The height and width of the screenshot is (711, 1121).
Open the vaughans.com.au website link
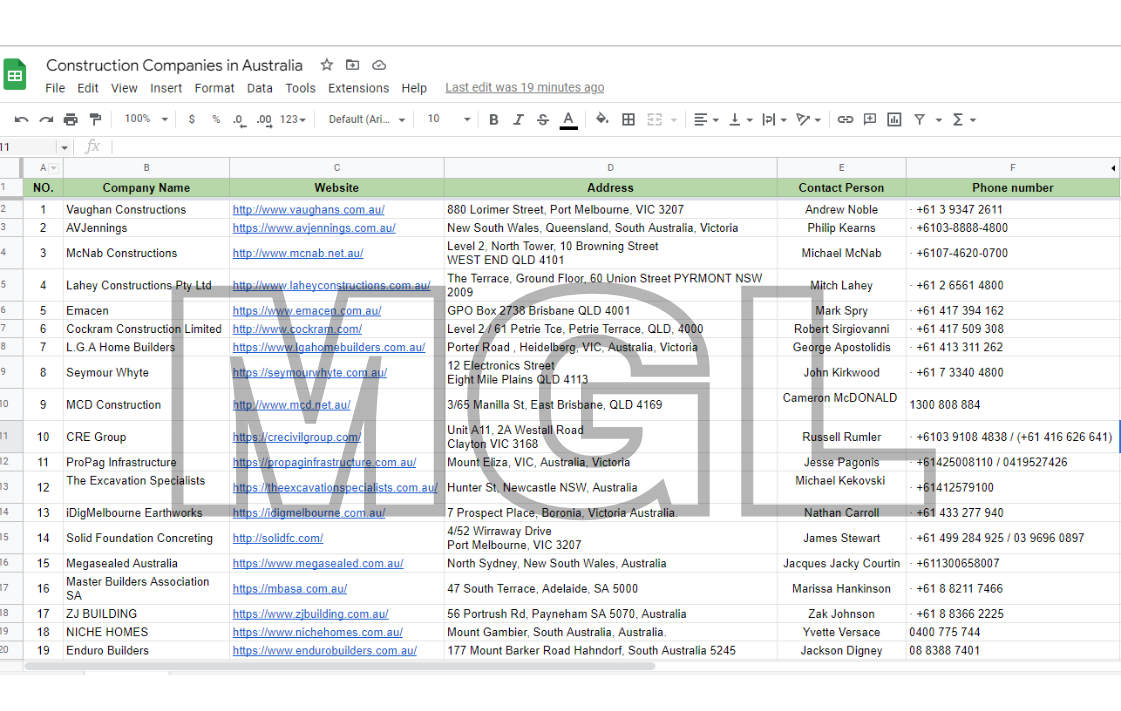click(309, 209)
